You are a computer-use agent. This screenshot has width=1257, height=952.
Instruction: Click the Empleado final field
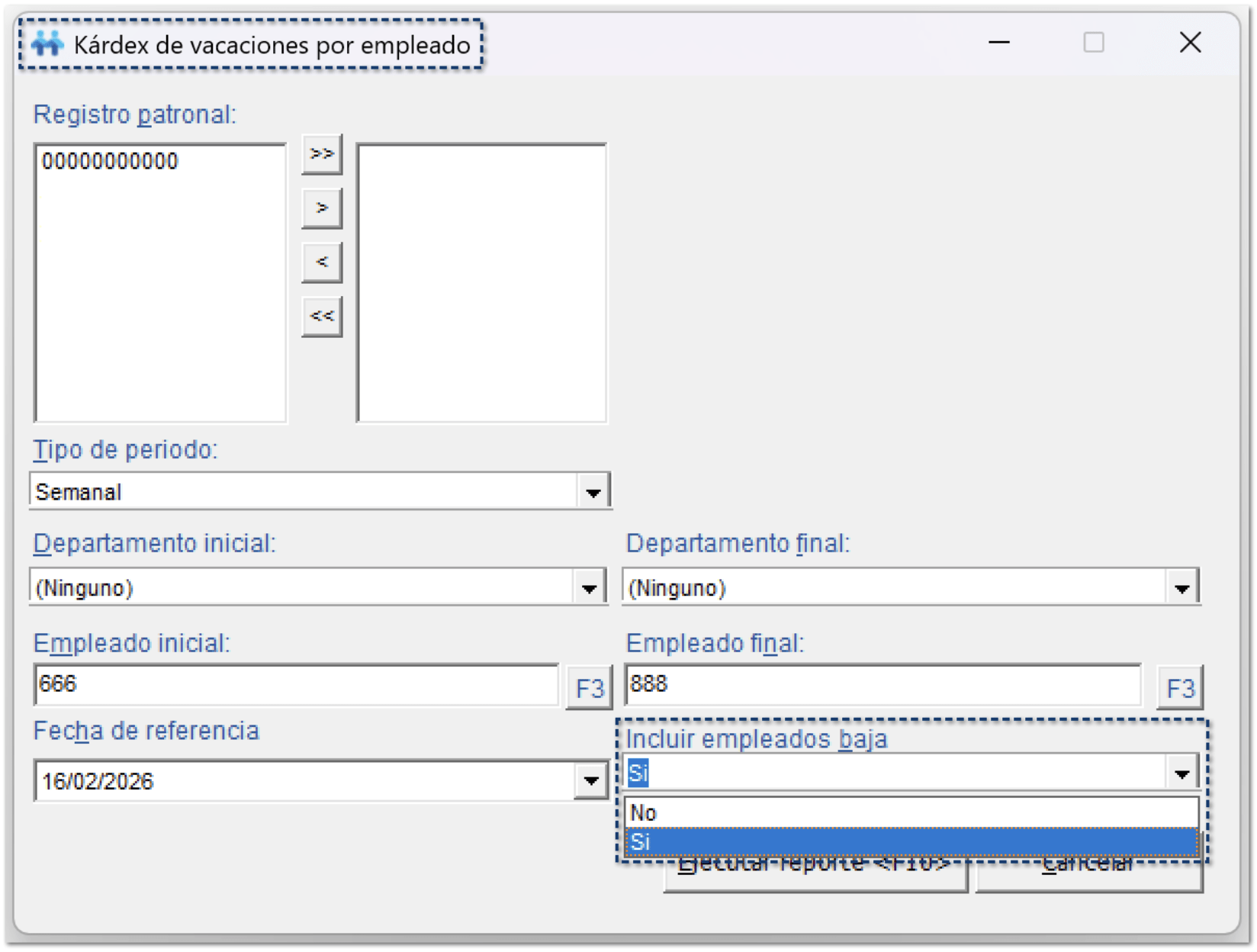[x=882, y=684]
